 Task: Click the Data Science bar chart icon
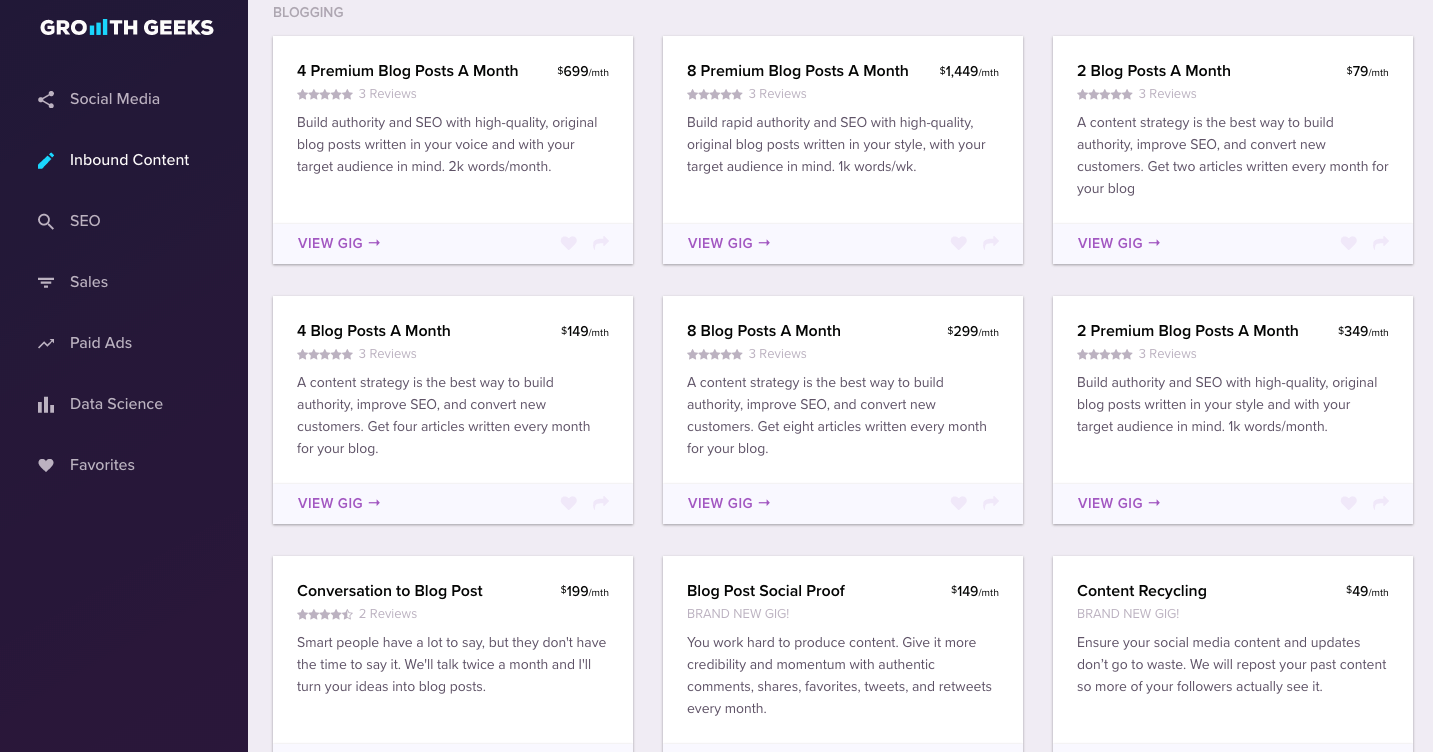tap(46, 405)
